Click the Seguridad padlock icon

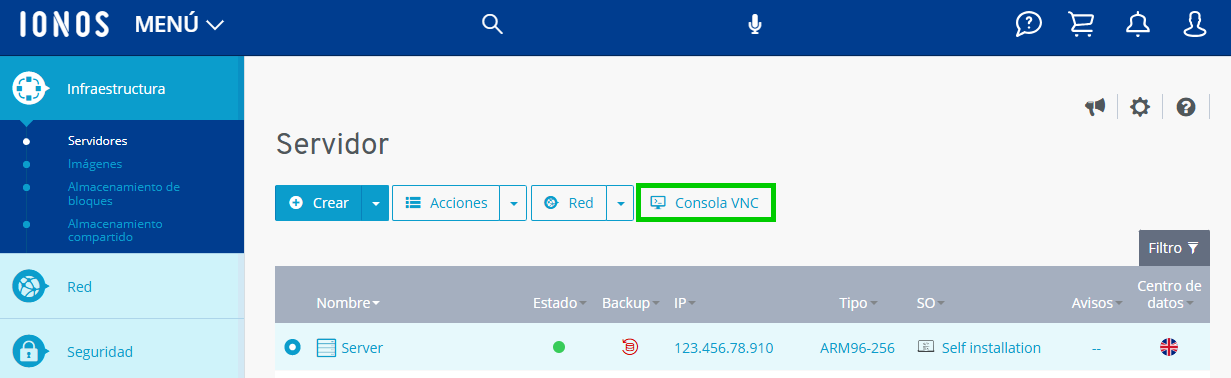(30, 351)
